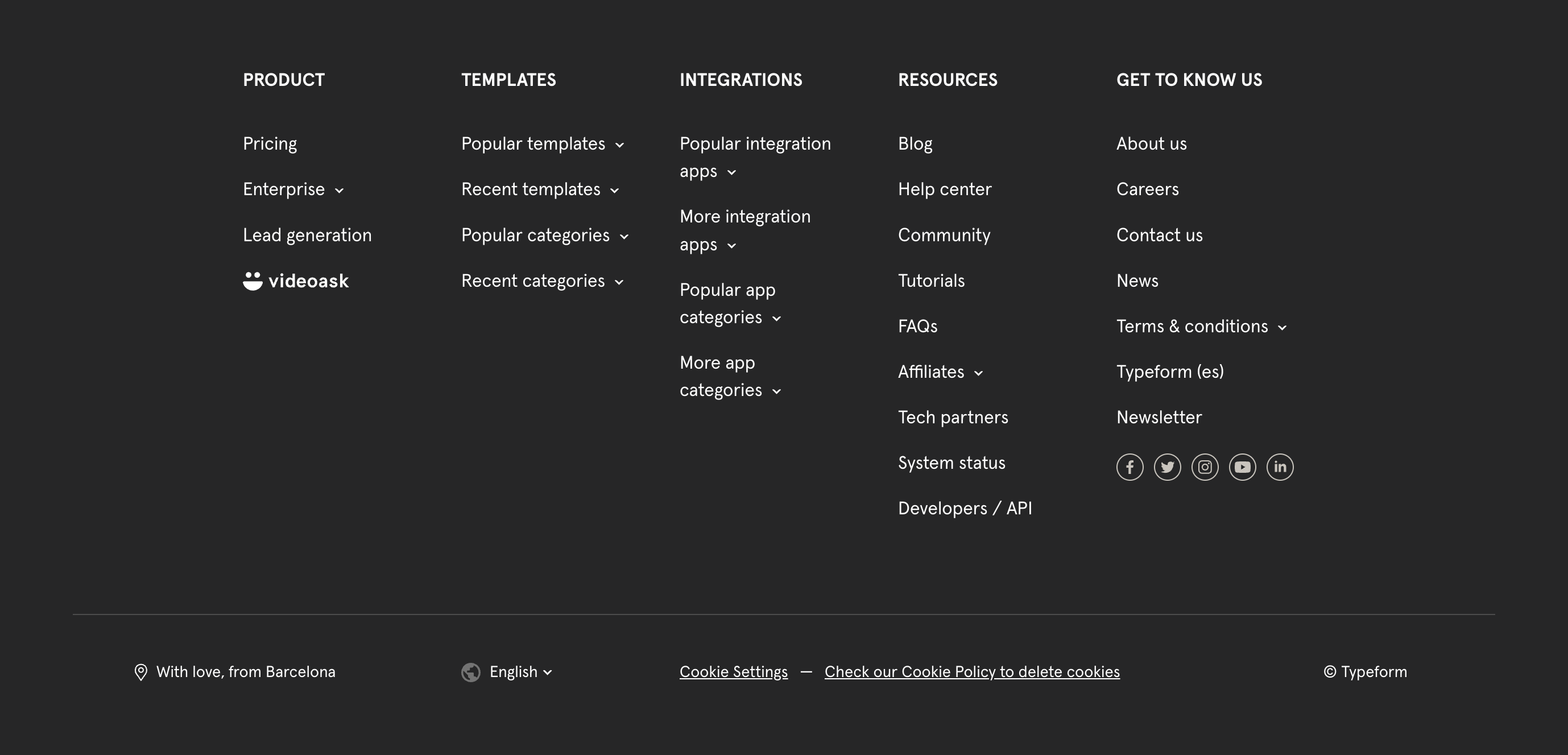Open Cookie Settings
This screenshot has width=1568, height=755.
(733, 672)
